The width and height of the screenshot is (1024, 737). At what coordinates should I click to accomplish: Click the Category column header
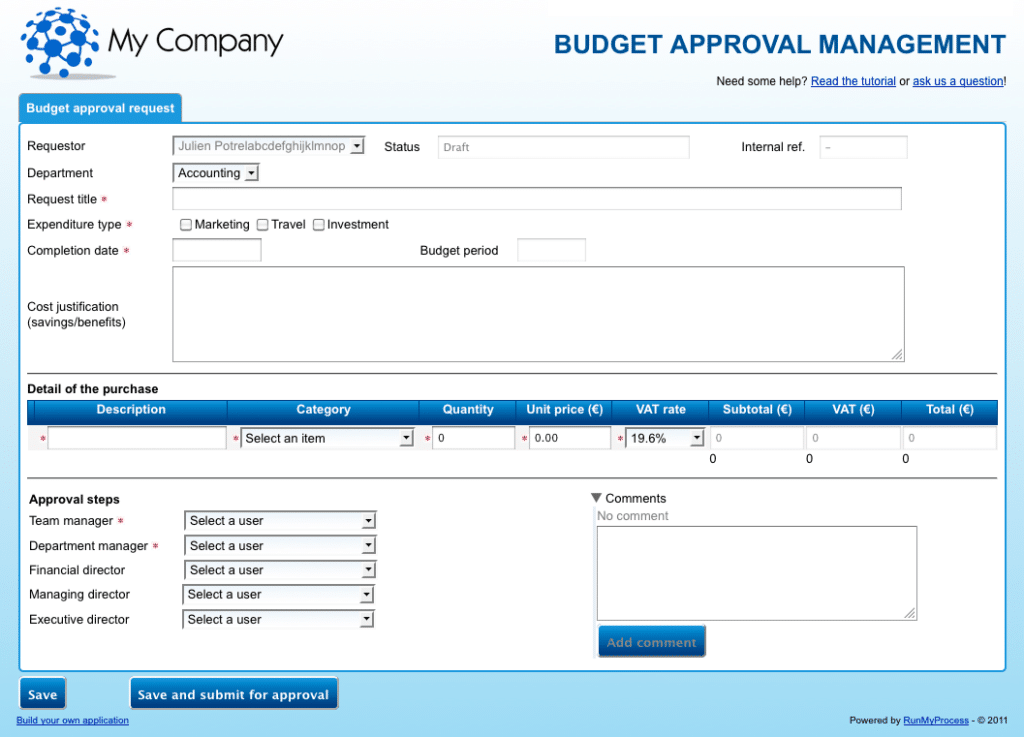(x=323, y=410)
